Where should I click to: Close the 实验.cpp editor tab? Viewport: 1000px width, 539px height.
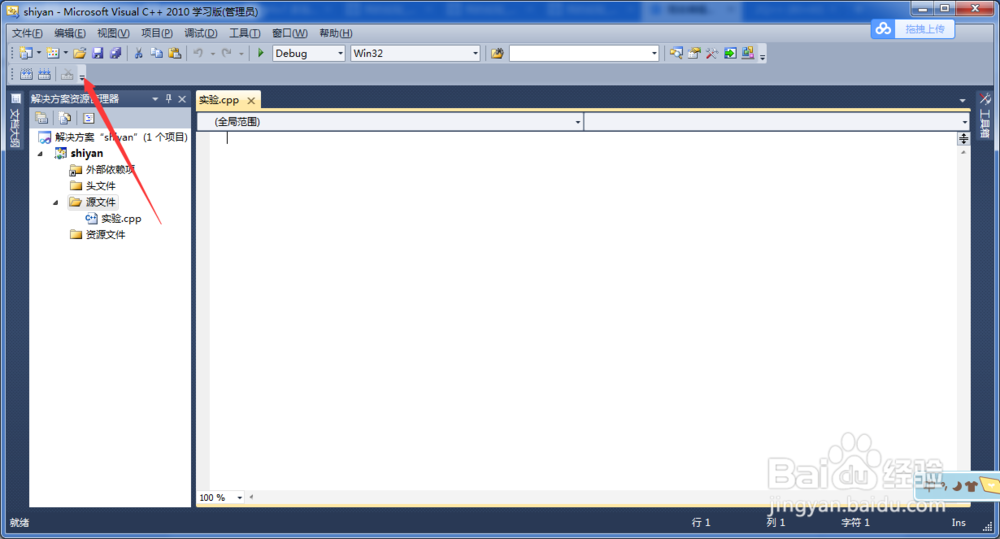[x=251, y=100]
